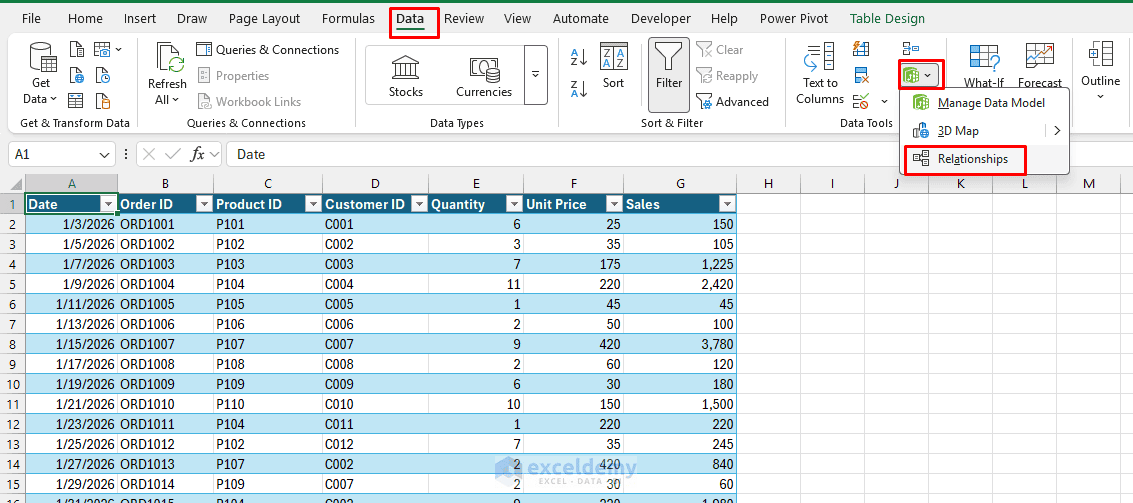Image resolution: width=1133 pixels, height=503 pixels.
Task: Switch to the Insert tab
Action: coord(139,19)
